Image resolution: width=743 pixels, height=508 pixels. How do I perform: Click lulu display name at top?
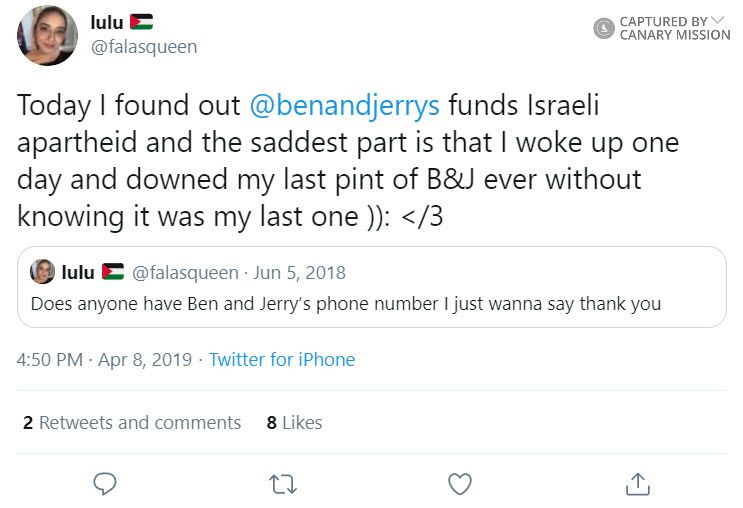[x=107, y=22]
